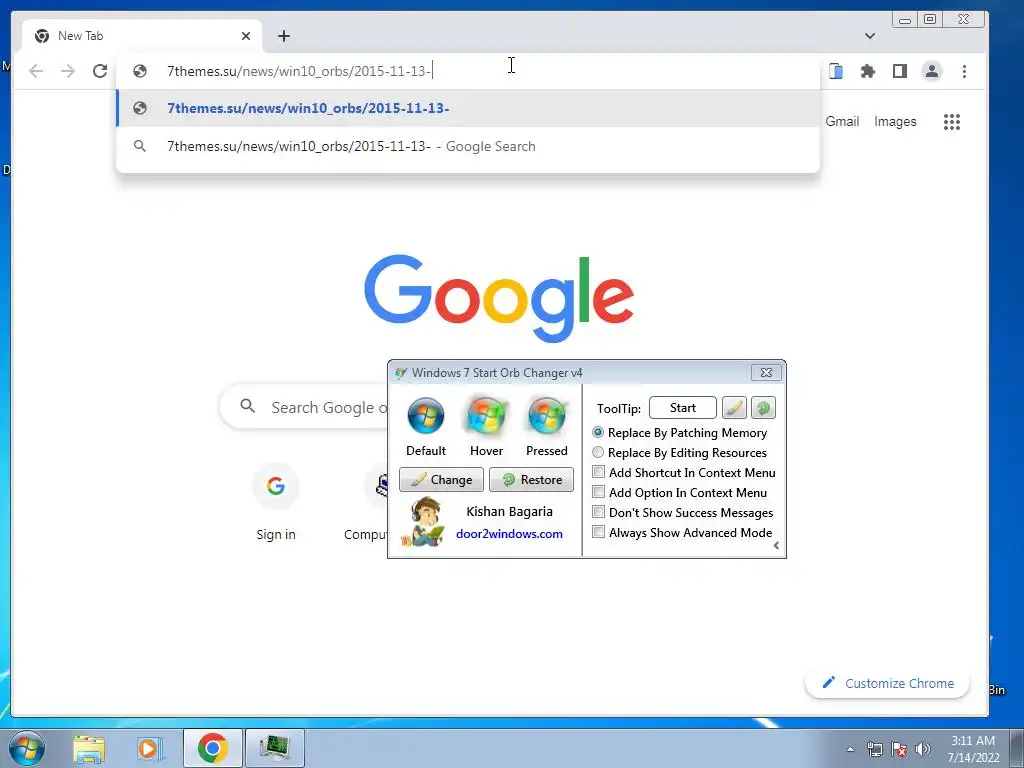Image resolution: width=1024 pixels, height=768 pixels.
Task: Click the Restore button
Action: pyautogui.click(x=532, y=479)
